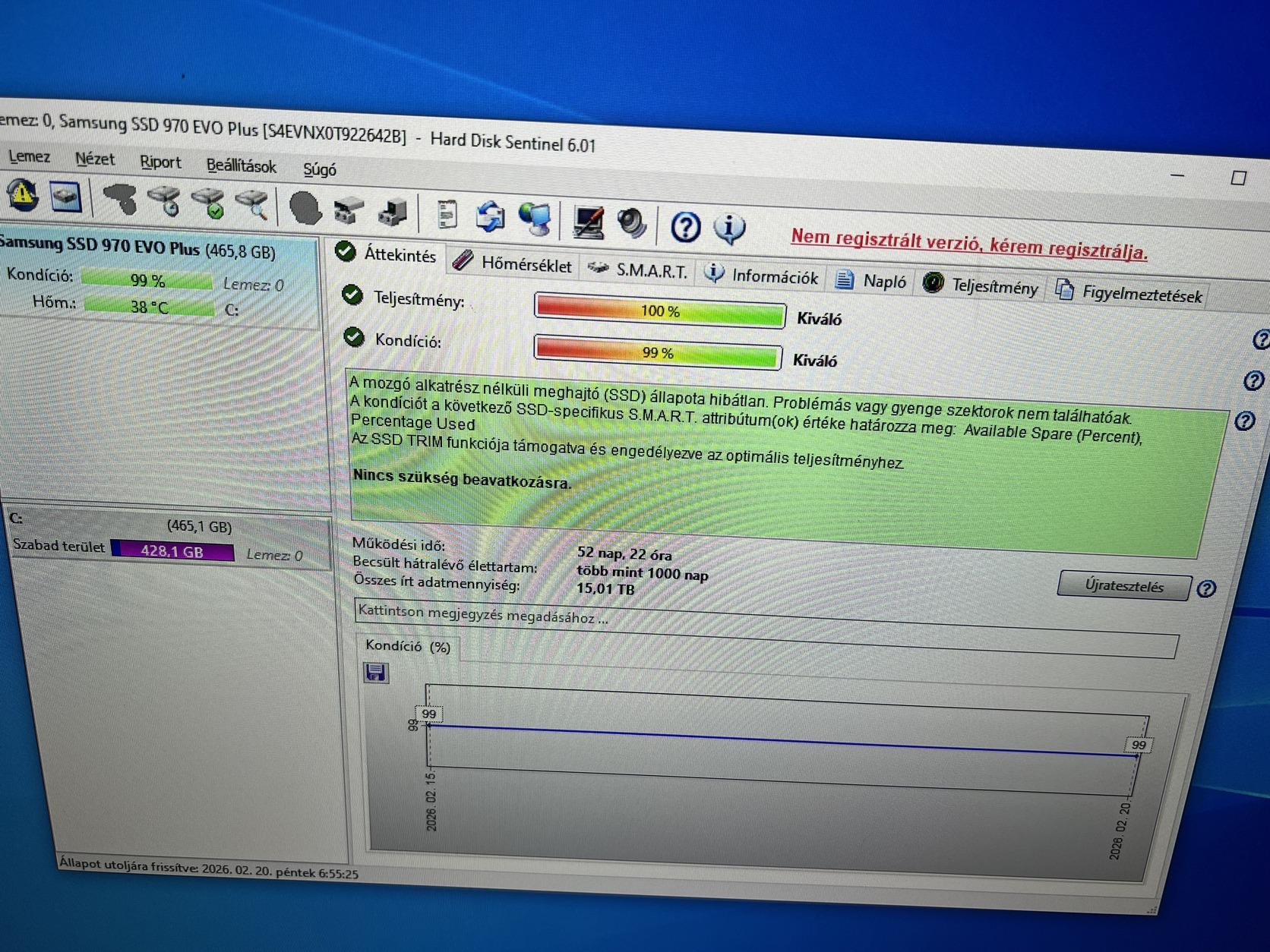Screen dimensions: 1270x952
Task: Click the Kondíció 99 % bar in overview
Action: pos(658,352)
